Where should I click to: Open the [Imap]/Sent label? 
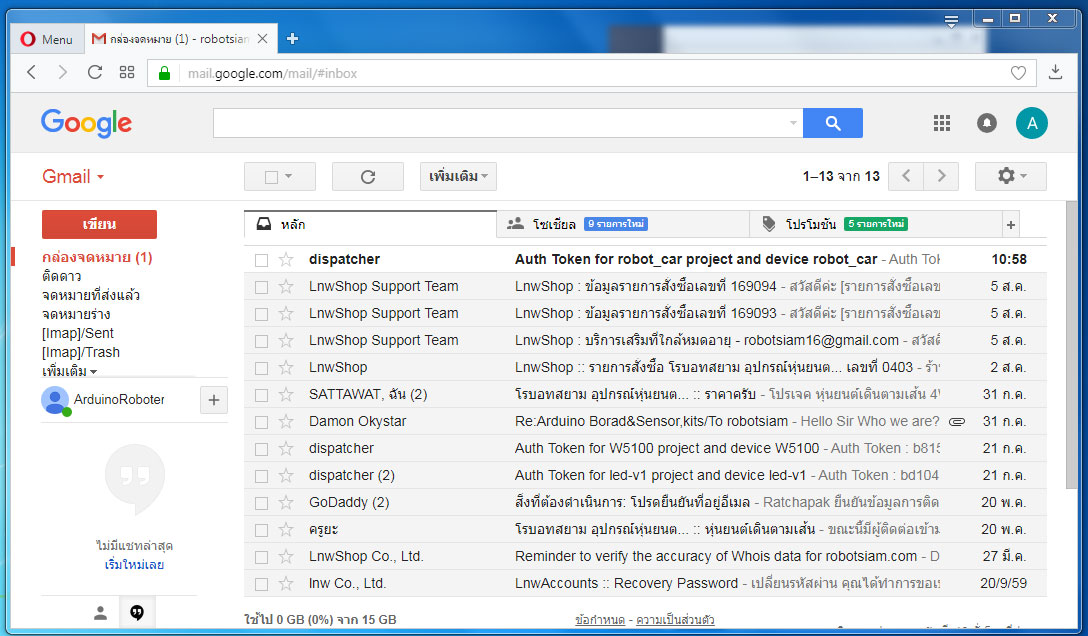point(78,334)
